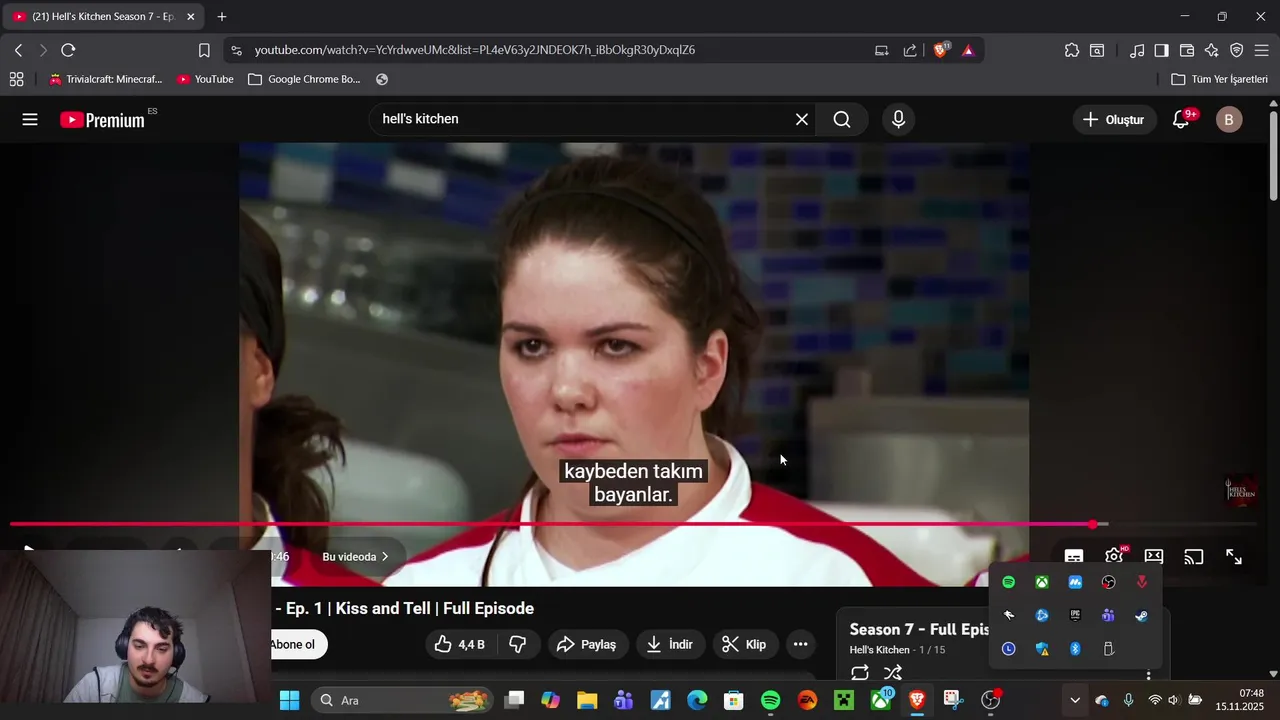Viewport: 1280px width, 720px height.
Task: Open Epic Games tray icon
Action: pos(1075,616)
